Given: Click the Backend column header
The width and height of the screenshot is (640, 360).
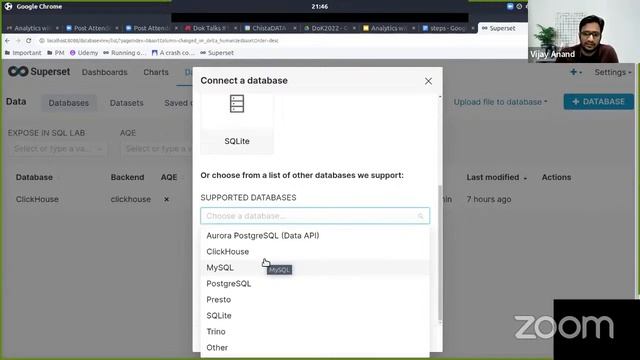Looking at the screenshot, I should click(x=127, y=178).
